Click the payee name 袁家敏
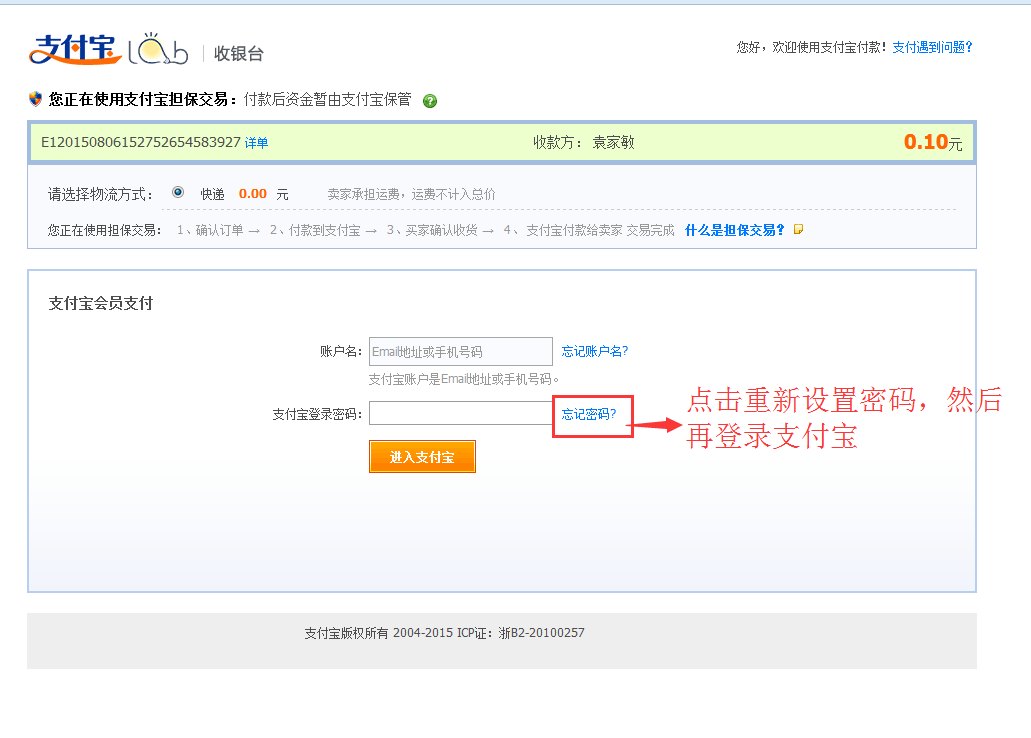Image resolution: width=1031 pixels, height=738 pixels. pos(613,143)
